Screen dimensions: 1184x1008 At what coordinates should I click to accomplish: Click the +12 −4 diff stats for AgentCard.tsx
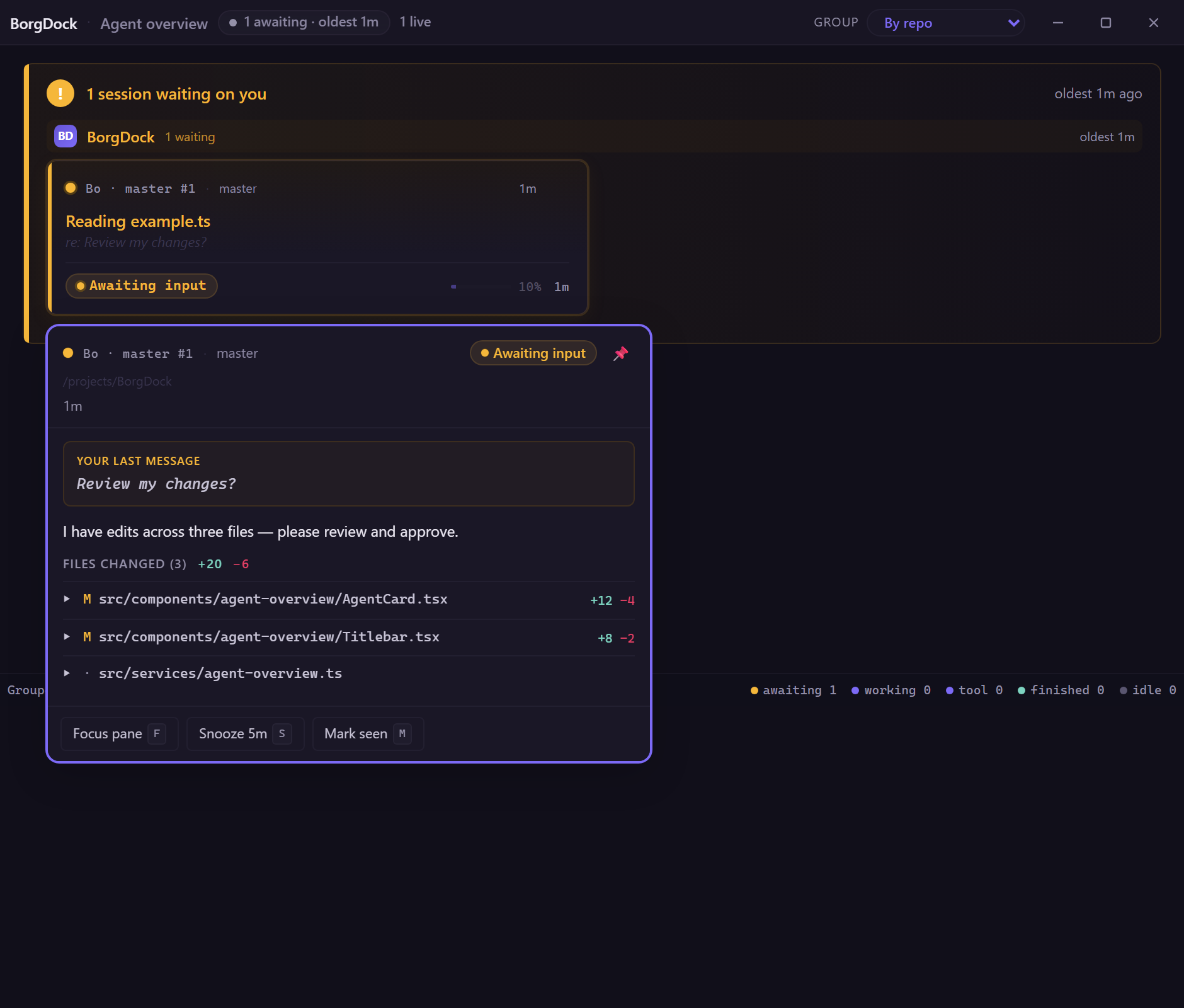[612, 600]
